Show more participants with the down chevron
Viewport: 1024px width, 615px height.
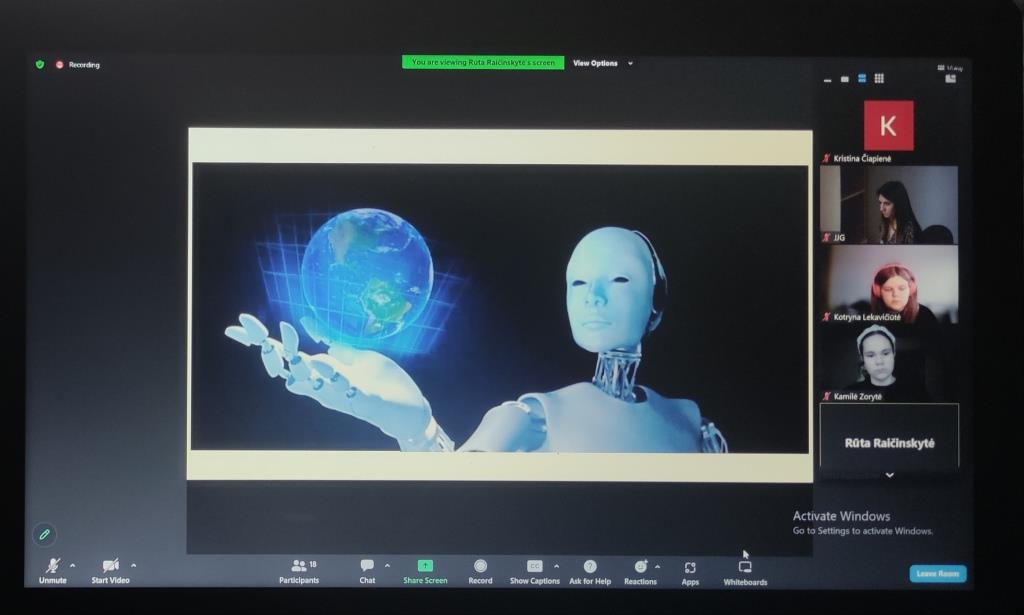pos(889,475)
